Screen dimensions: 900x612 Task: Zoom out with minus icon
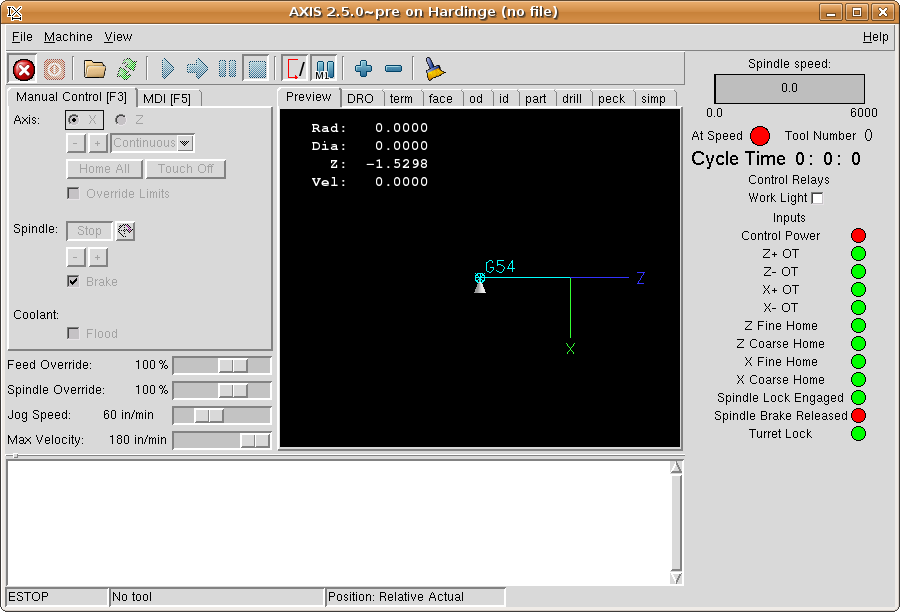[393, 69]
